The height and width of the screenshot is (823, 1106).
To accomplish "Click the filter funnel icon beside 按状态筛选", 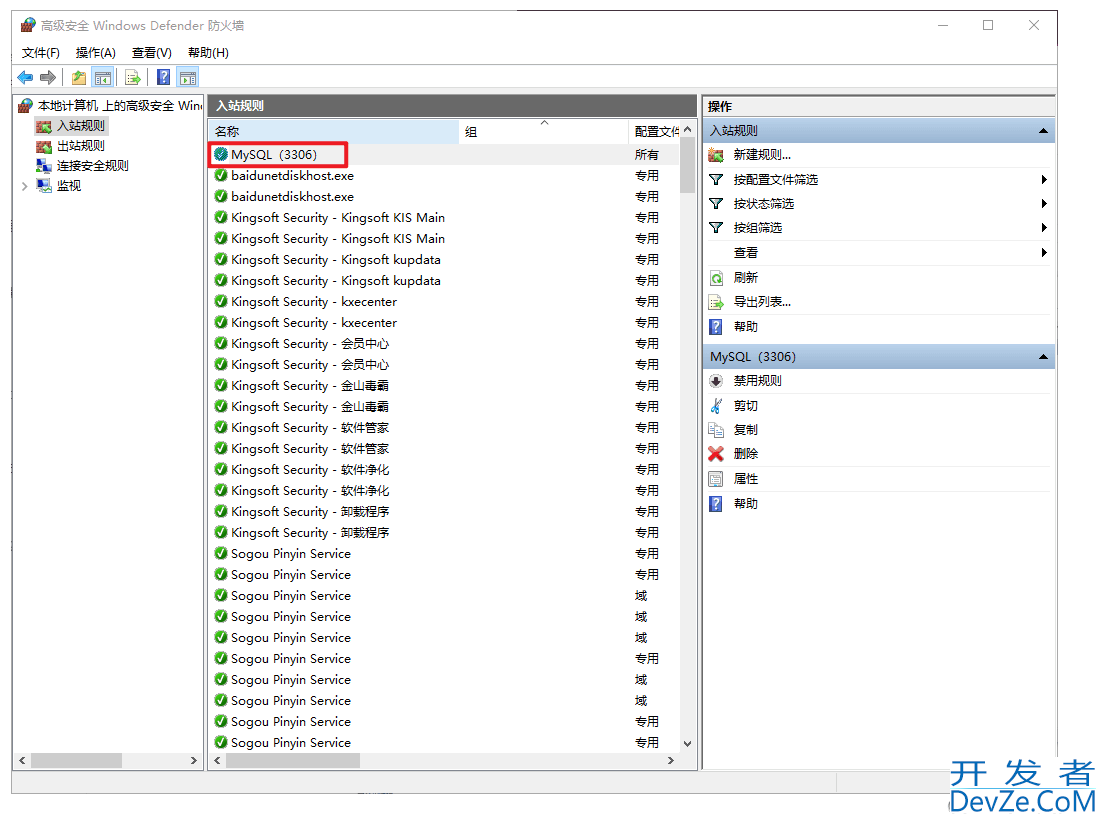I will (716, 204).
